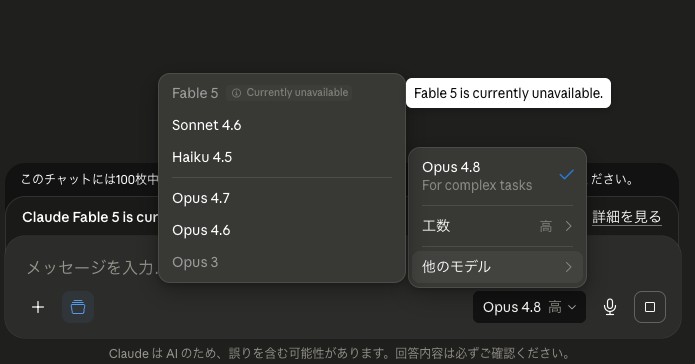Click the Claude Fable 5 is cur... banner text
Image resolution: width=695 pixels, height=364 pixels.
(x=90, y=217)
